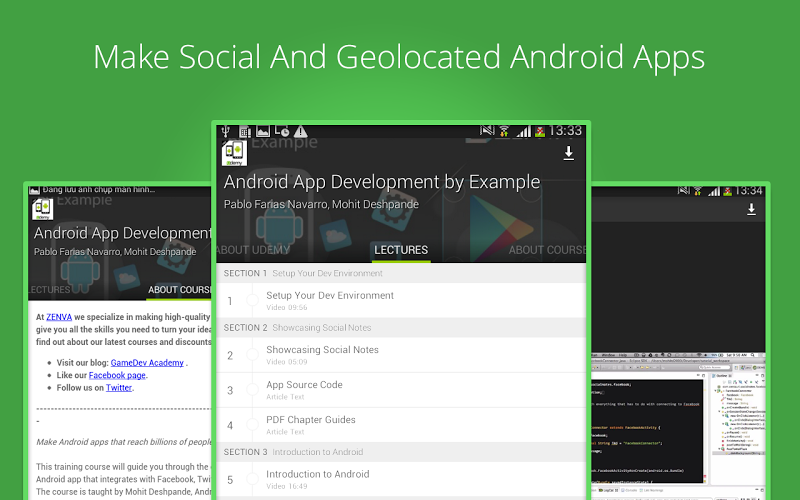
Task: Tap the battery icon in center status bar
Action: 540,132
